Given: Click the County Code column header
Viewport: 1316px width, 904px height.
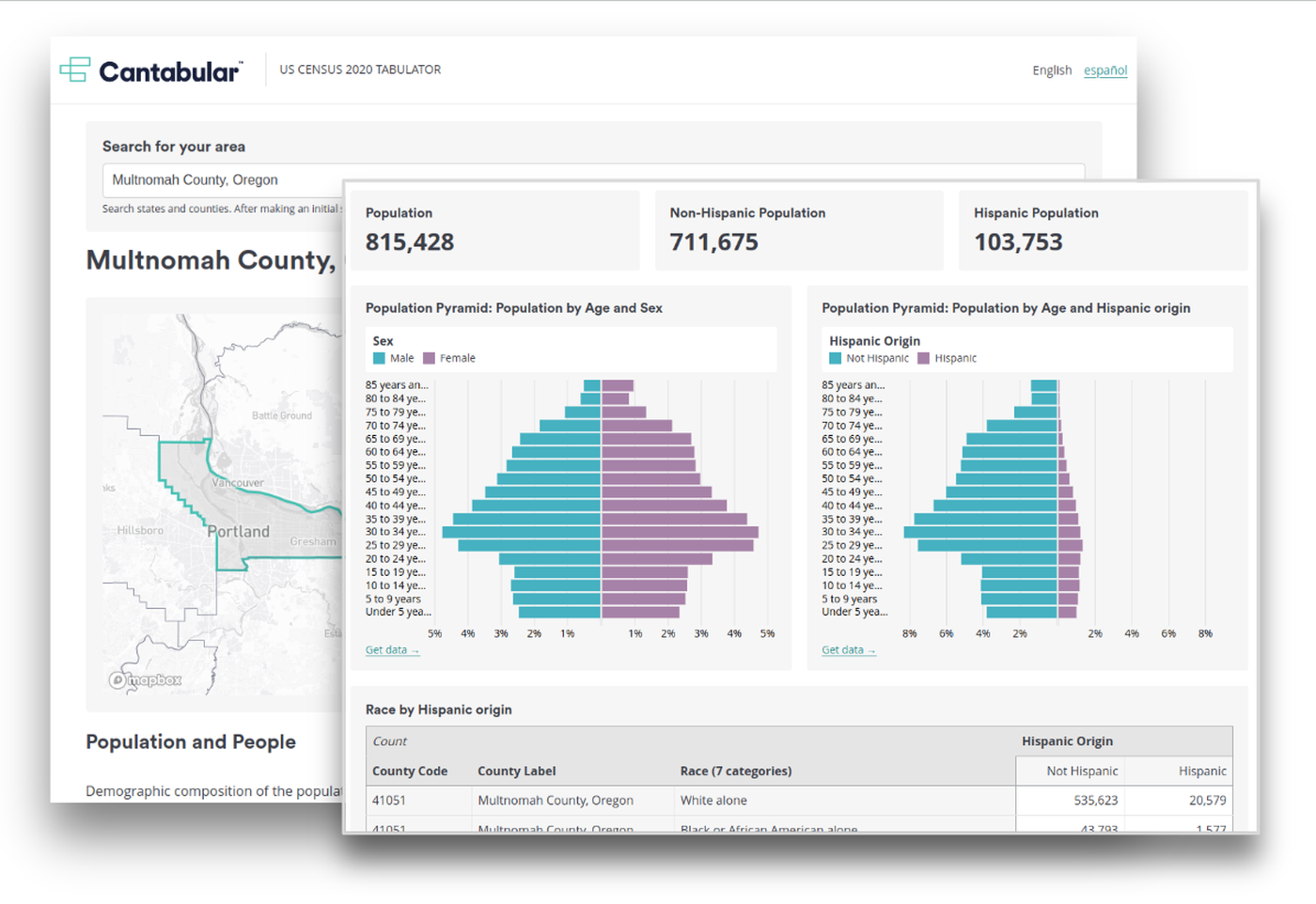Looking at the screenshot, I should 410,771.
